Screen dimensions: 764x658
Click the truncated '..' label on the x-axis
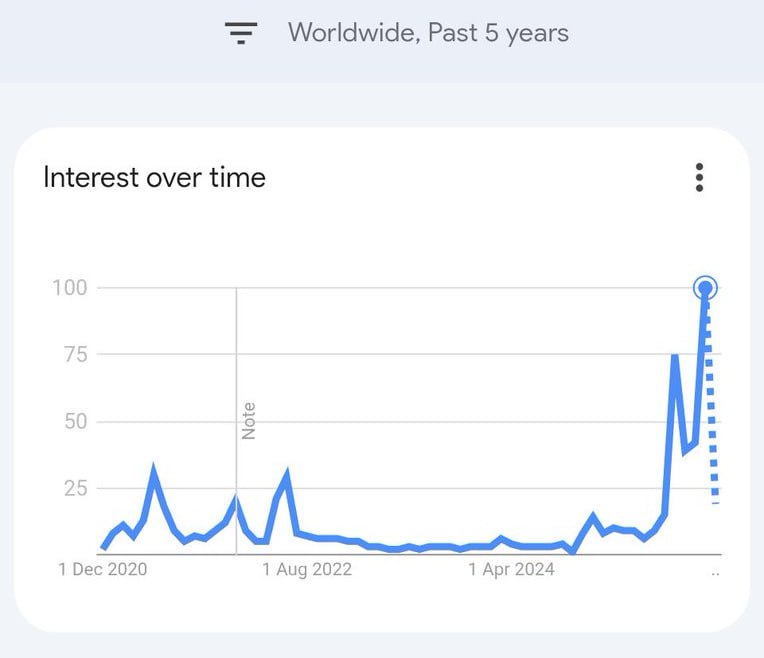pos(715,572)
